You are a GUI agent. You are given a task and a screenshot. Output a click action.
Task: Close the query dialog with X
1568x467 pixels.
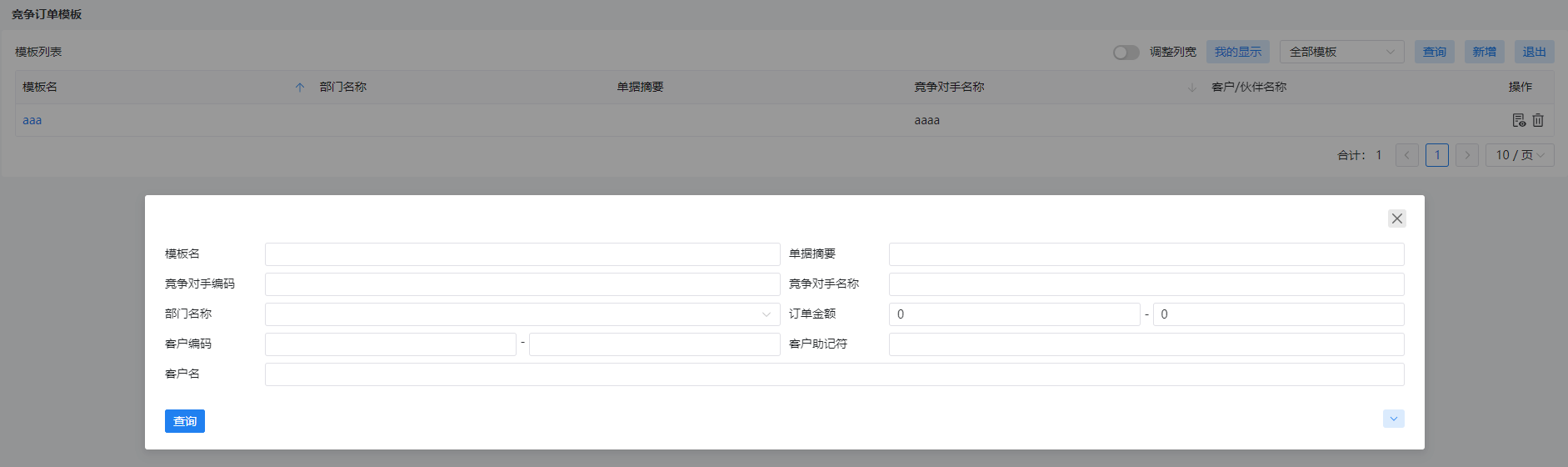1397,218
